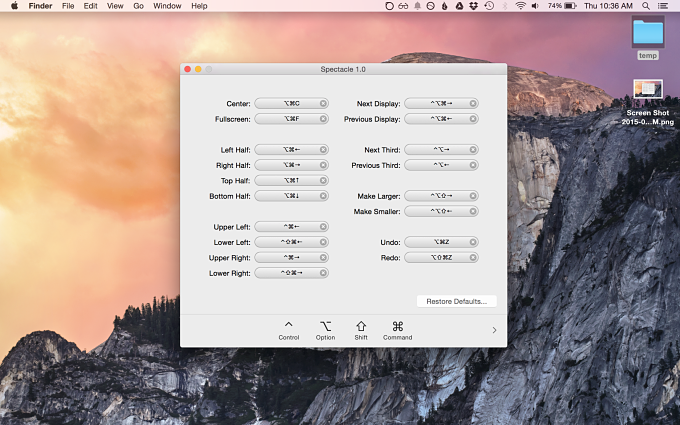Screen dimensions: 680x425
Task: Clear the Redo shortcut x icon
Action: (x=473, y=258)
